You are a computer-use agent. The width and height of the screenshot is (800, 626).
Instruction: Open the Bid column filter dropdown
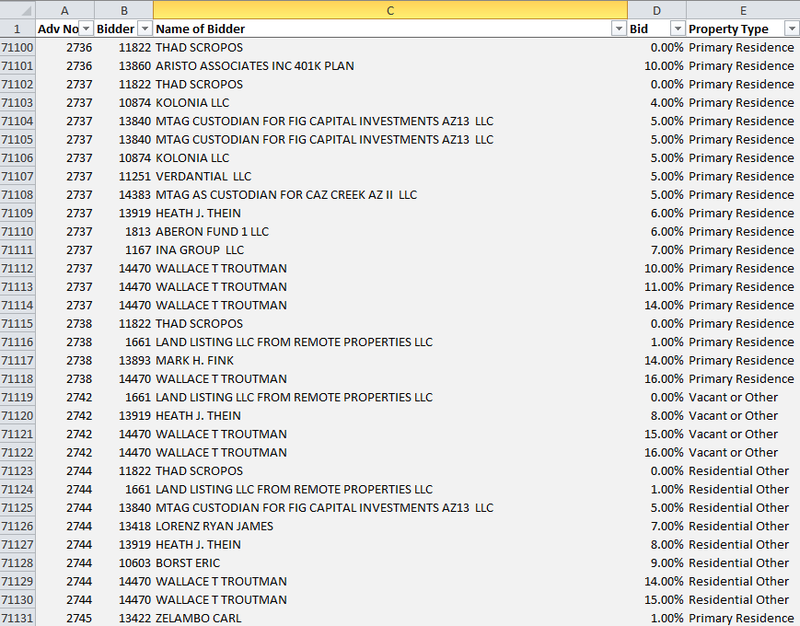point(677,29)
